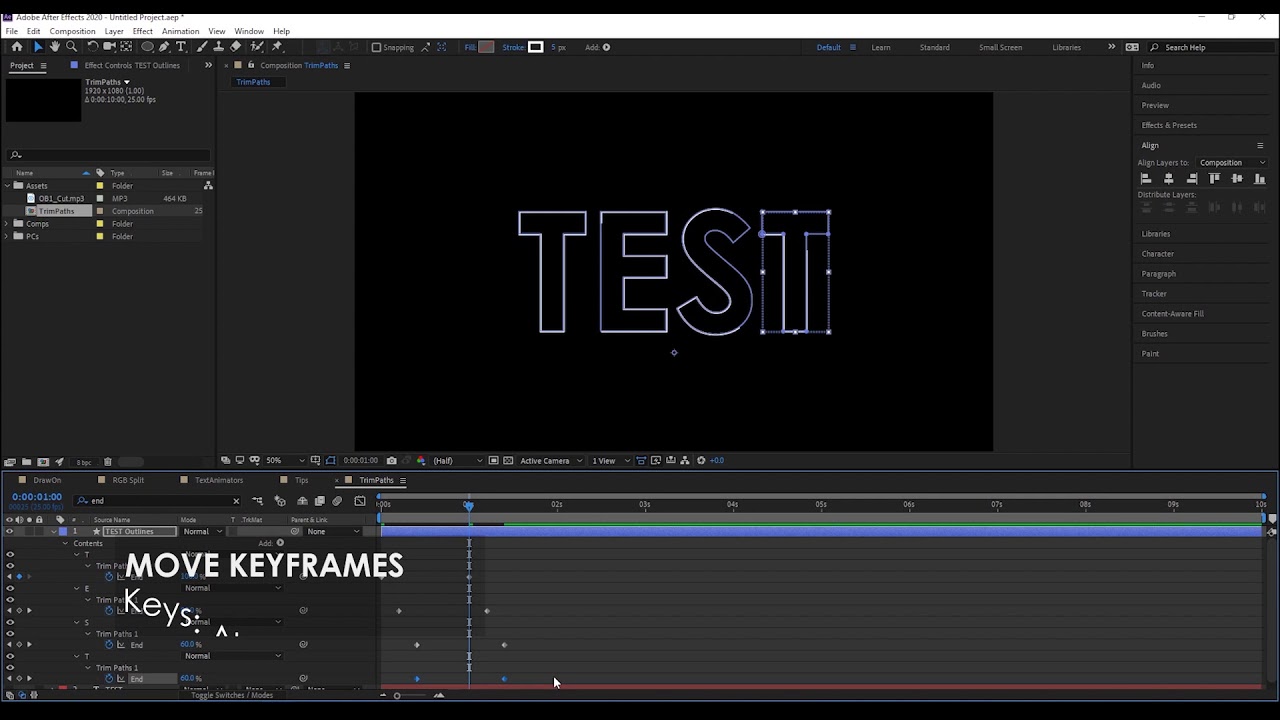This screenshot has height=720, width=1280.
Task: Click the stopwatch for End under S group
Action: (109, 645)
